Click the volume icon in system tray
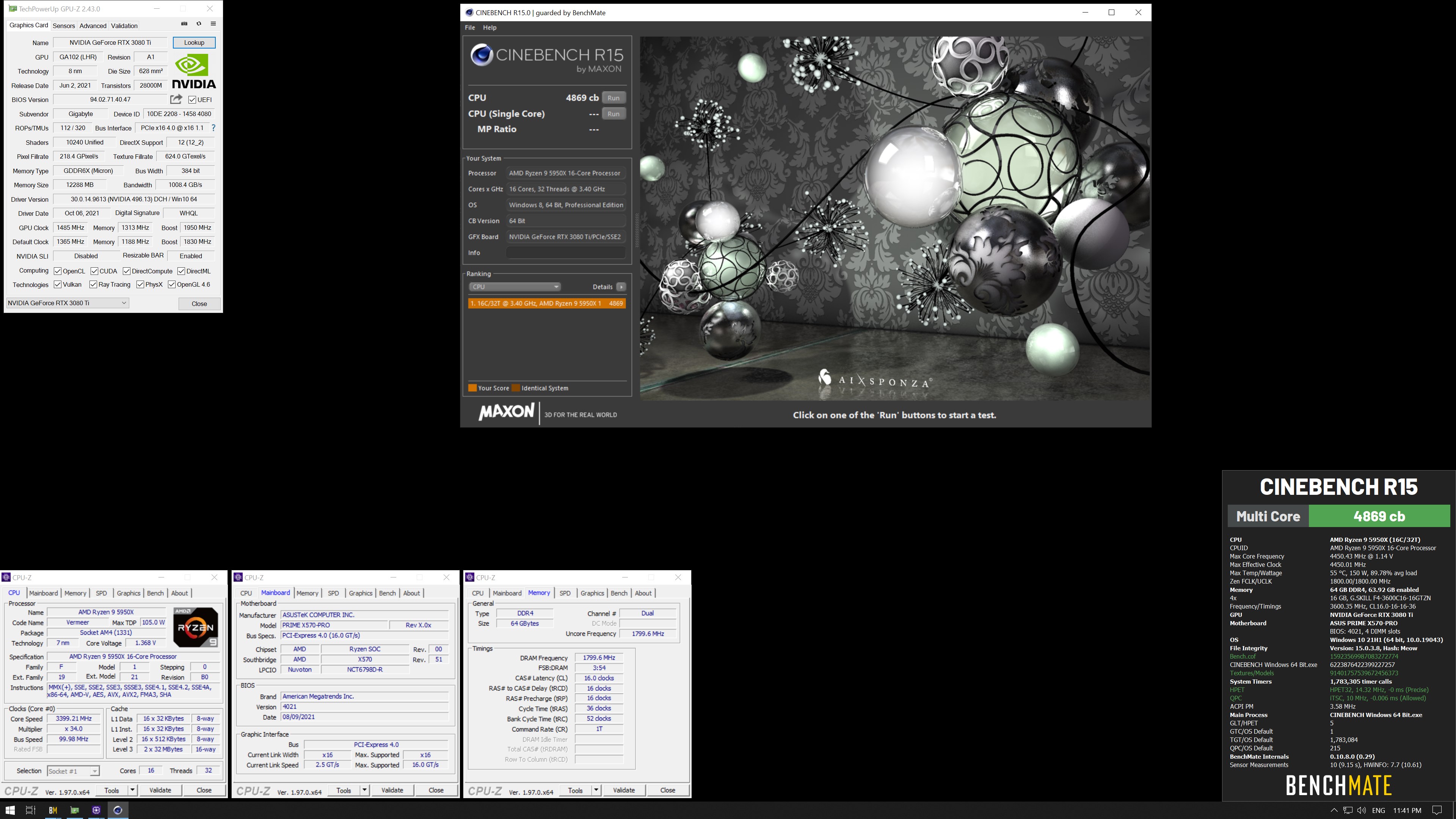 [1361, 810]
